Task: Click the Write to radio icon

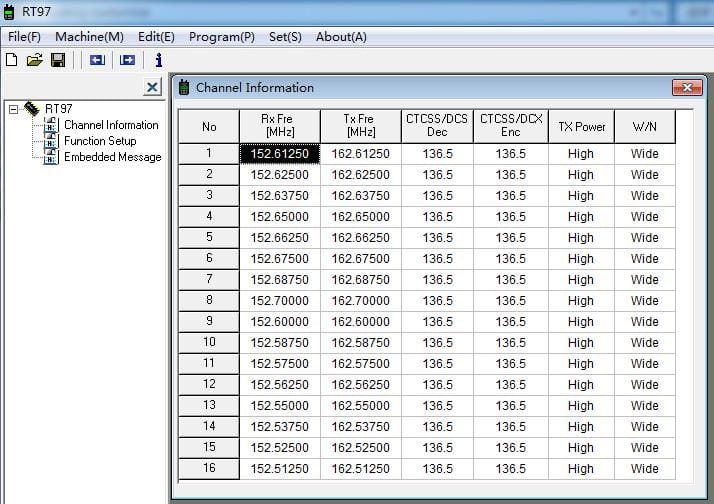Action: click(x=127, y=60)
